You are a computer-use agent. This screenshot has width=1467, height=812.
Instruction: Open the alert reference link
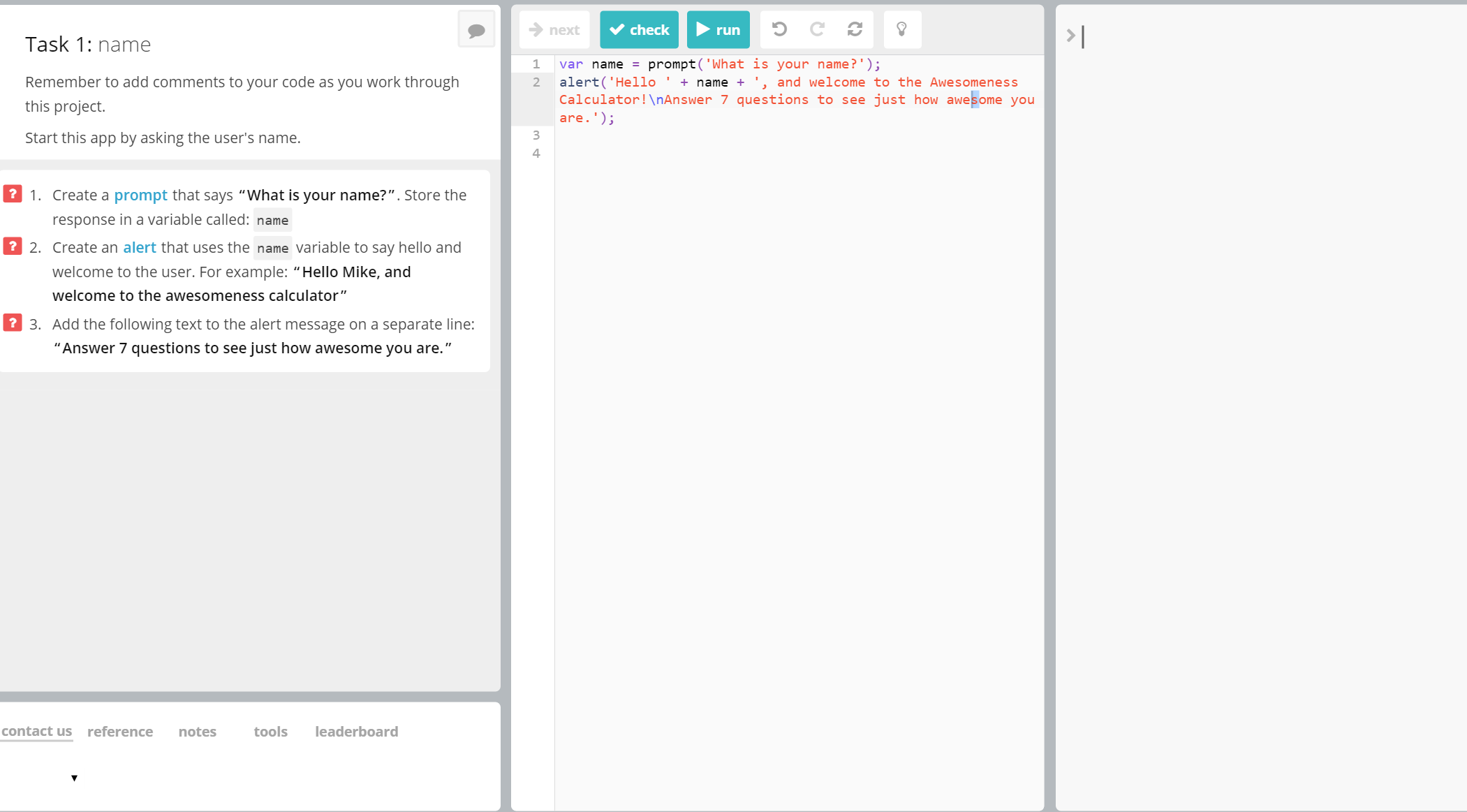coord(140,248)
